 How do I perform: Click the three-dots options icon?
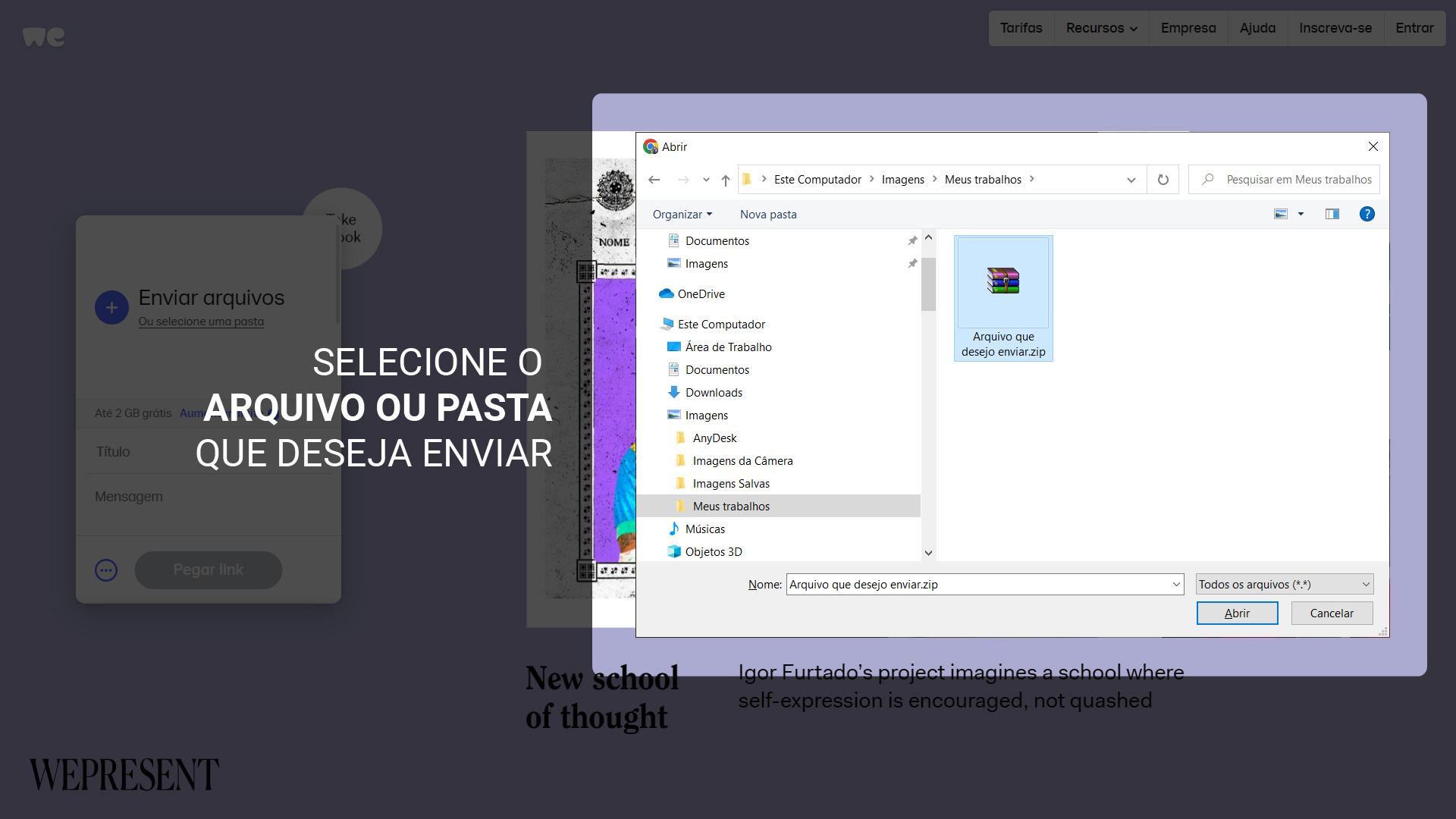pos(106,570)
